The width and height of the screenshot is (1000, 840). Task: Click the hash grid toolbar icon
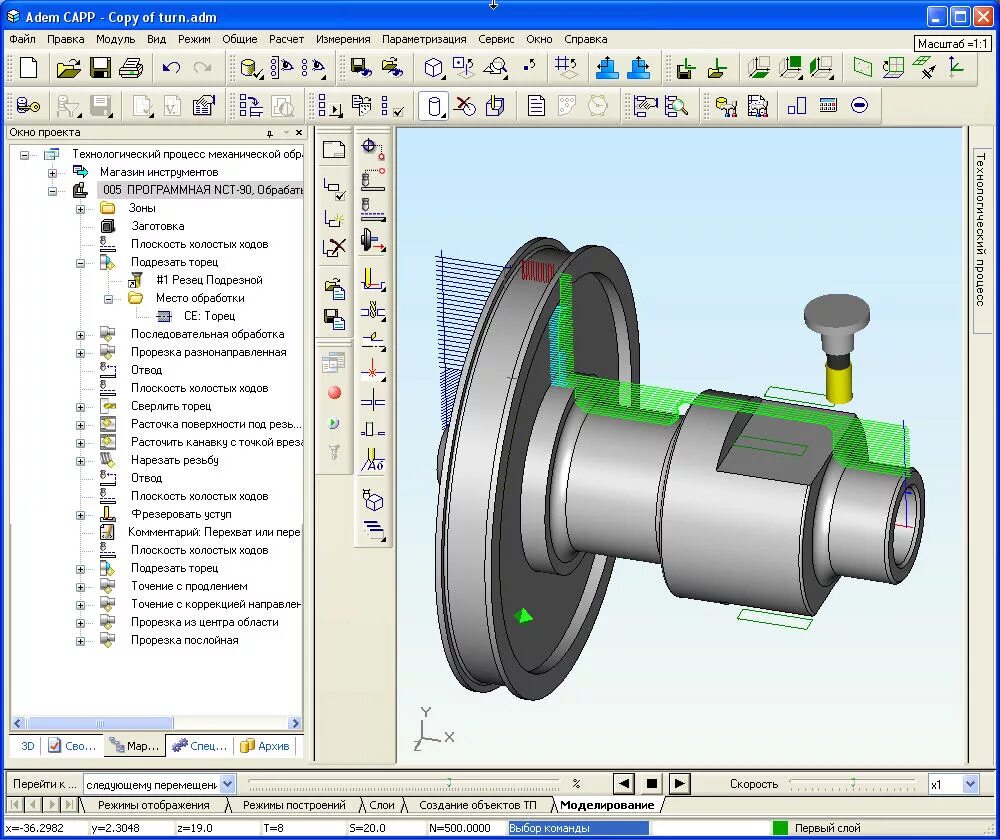566,68
